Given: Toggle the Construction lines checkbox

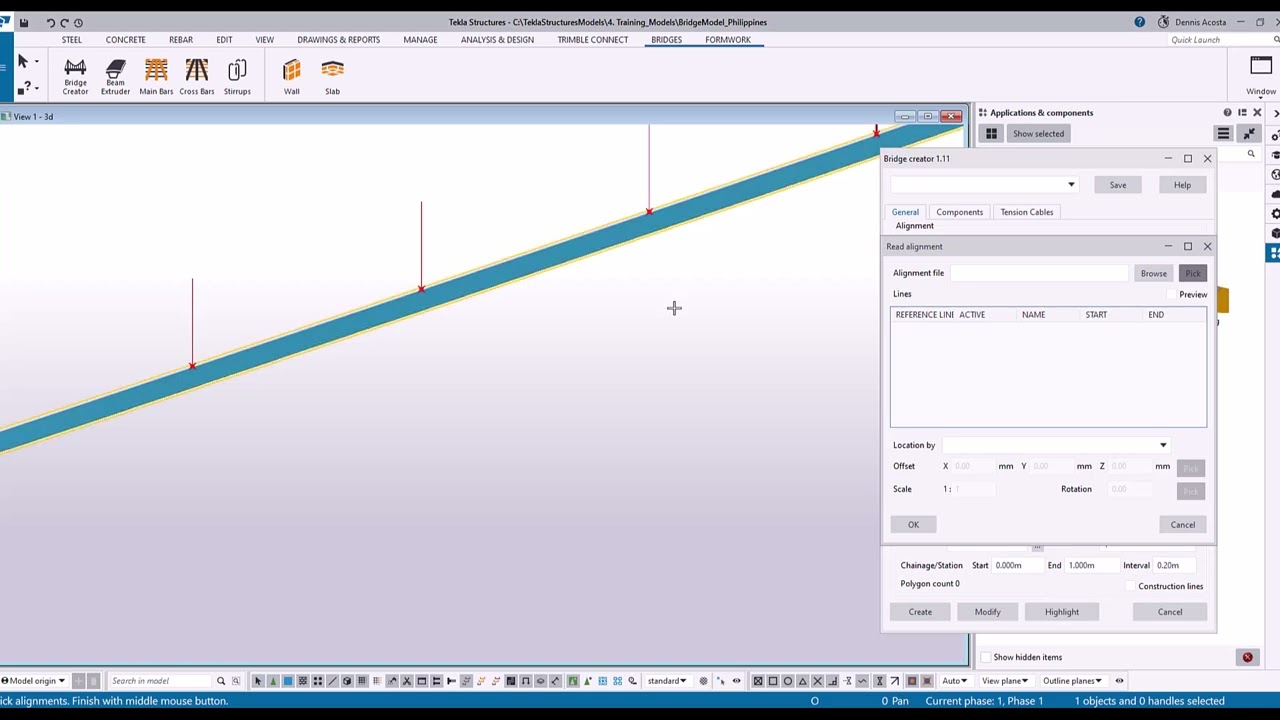Looking at the screenshot, I should 1131,586.
